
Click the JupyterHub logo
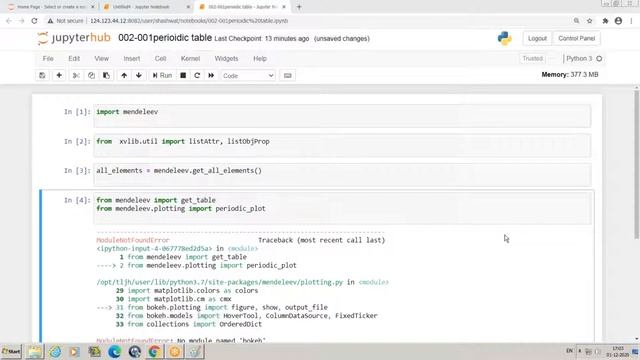point(74,38)
